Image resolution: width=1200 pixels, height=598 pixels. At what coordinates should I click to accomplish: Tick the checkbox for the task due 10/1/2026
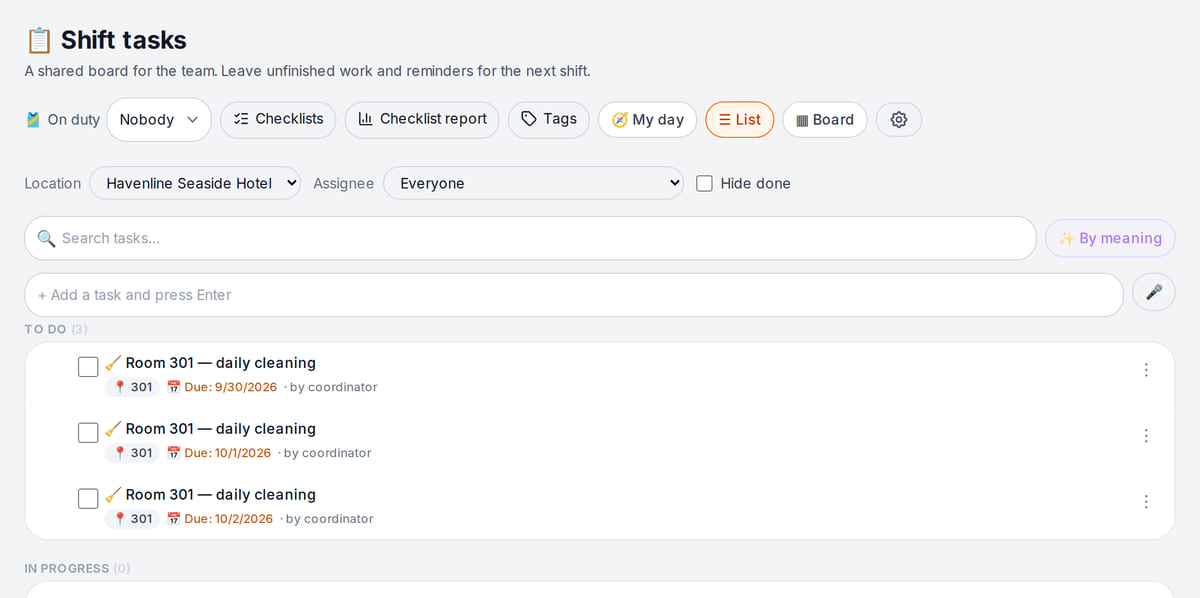click(88, 433)
